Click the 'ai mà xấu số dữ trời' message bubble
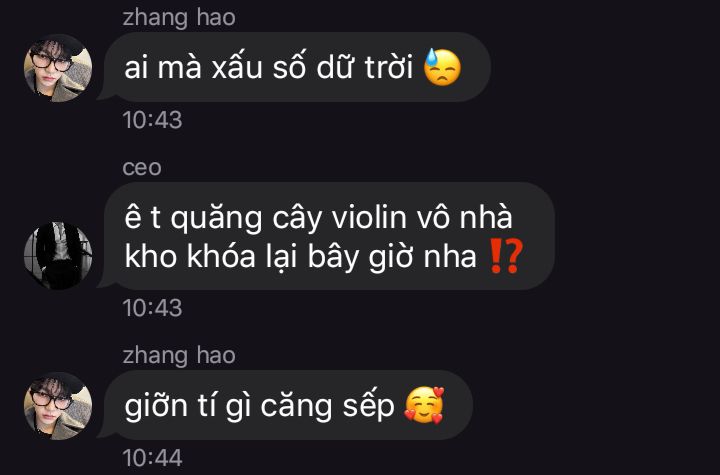 tap(294, 67)
